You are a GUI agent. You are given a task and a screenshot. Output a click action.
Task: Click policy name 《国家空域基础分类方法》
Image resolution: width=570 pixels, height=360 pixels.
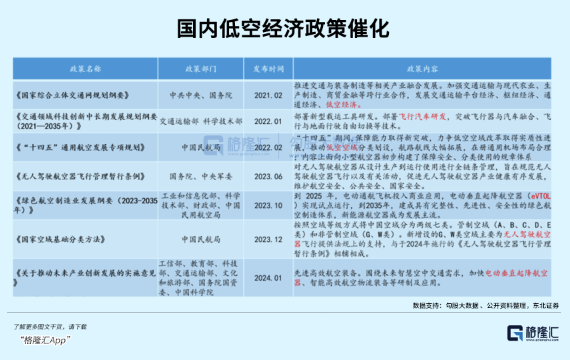[60, 239]
